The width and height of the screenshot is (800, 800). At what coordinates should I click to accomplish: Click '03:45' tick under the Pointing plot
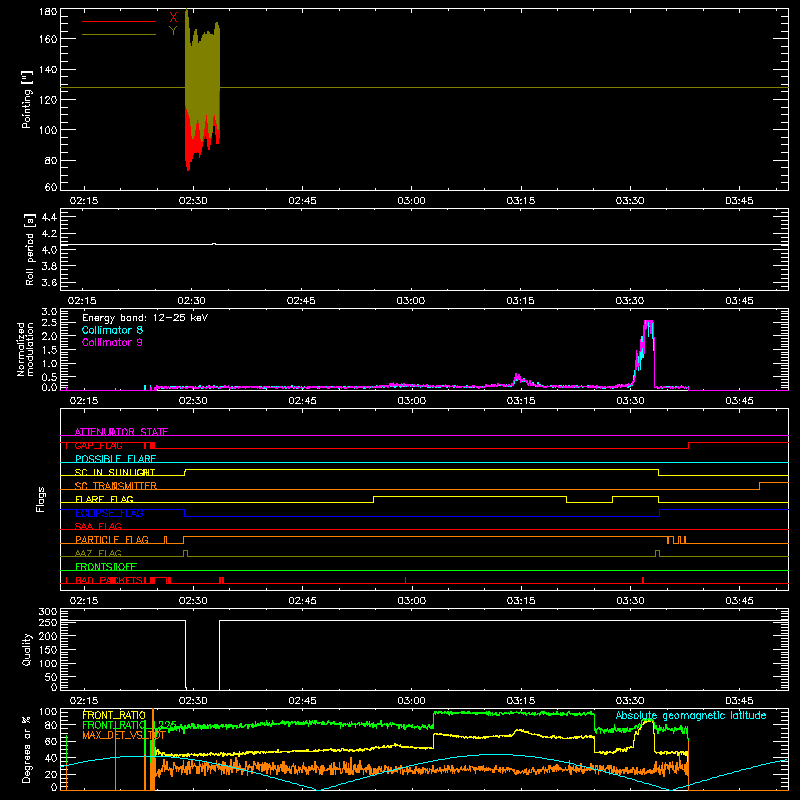click(739, 201)
